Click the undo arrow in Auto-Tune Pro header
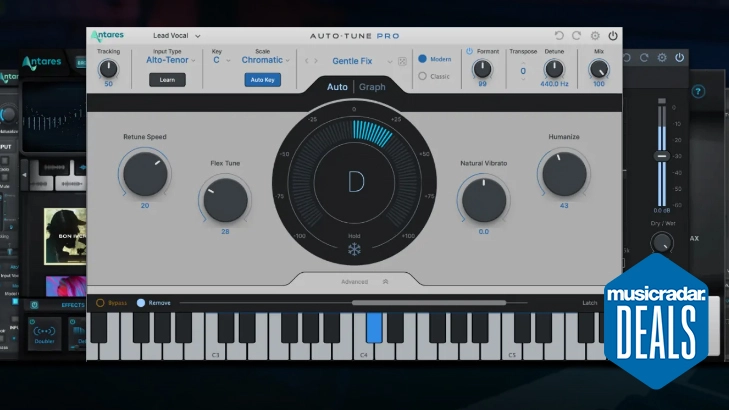The width and height of the screenshot is (729, 410). pos(559,36)
